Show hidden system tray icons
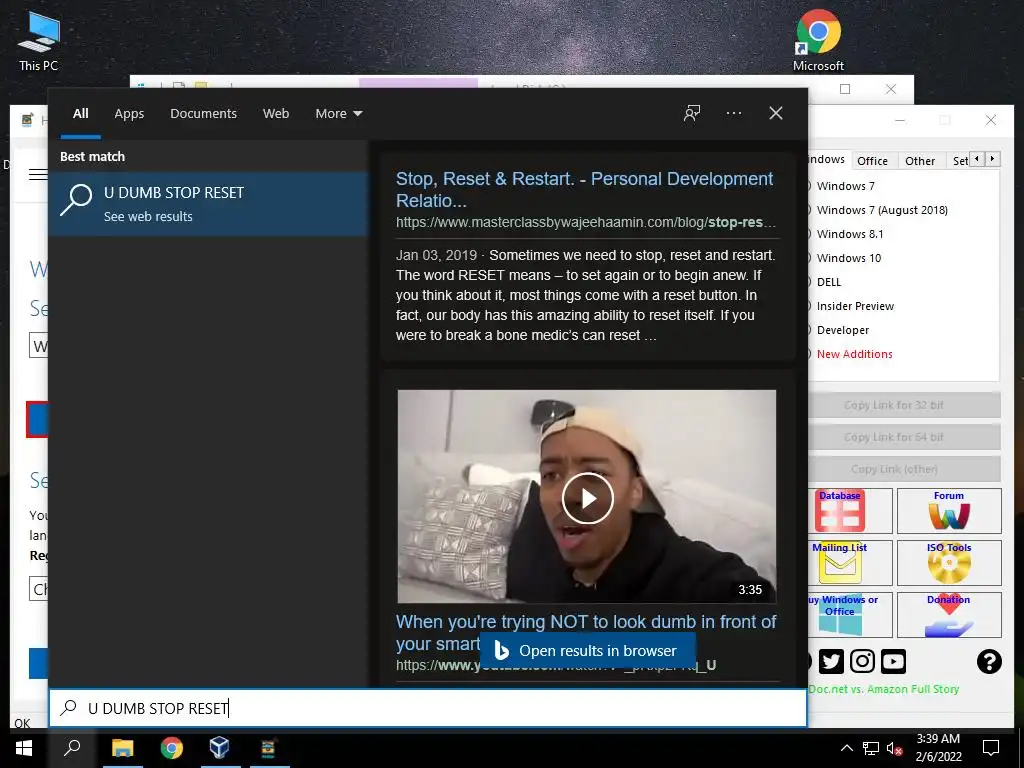The height and width of the screenshot is (768, 1024). 846,748
